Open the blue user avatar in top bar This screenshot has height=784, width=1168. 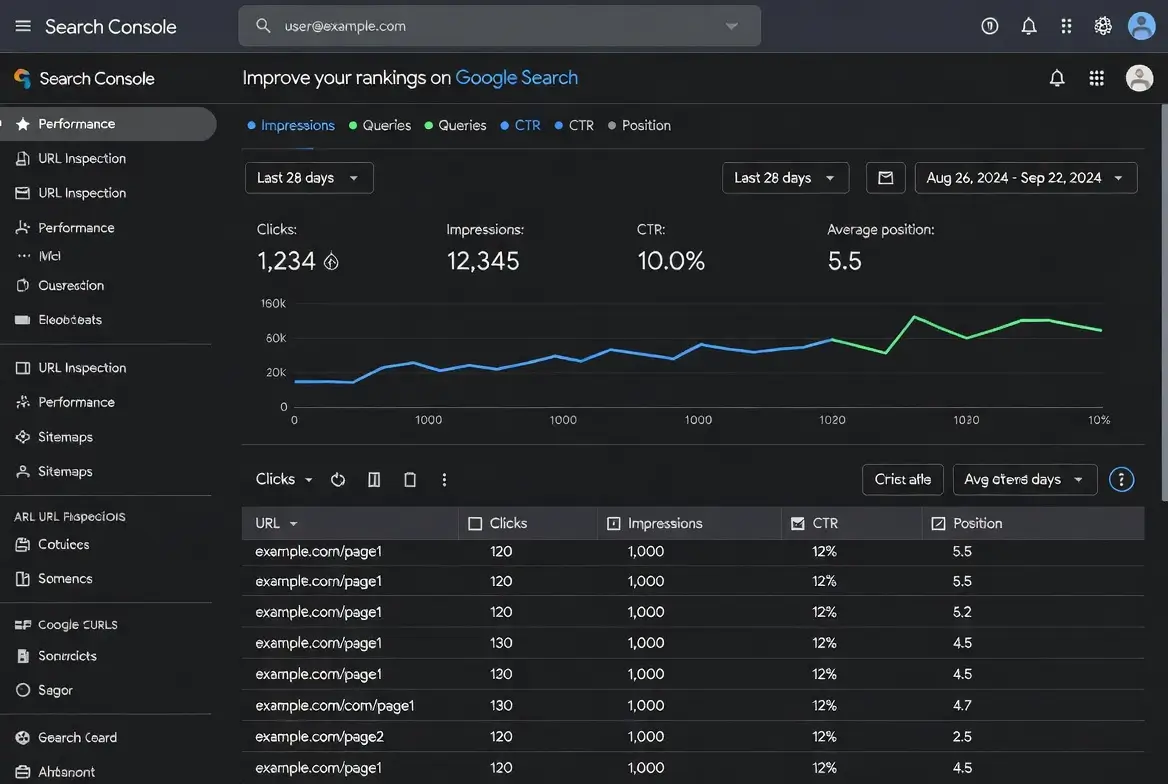tap(1141, 26)
